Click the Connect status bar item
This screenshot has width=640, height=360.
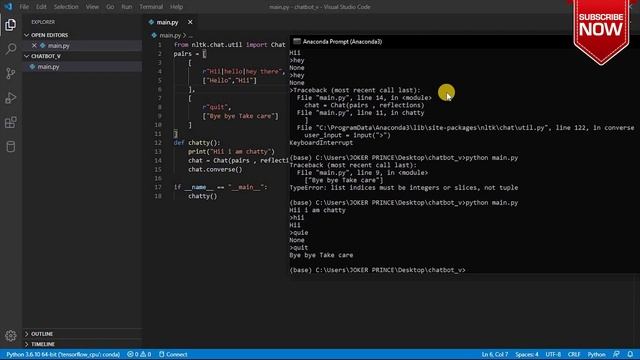[x=173, y=354]
